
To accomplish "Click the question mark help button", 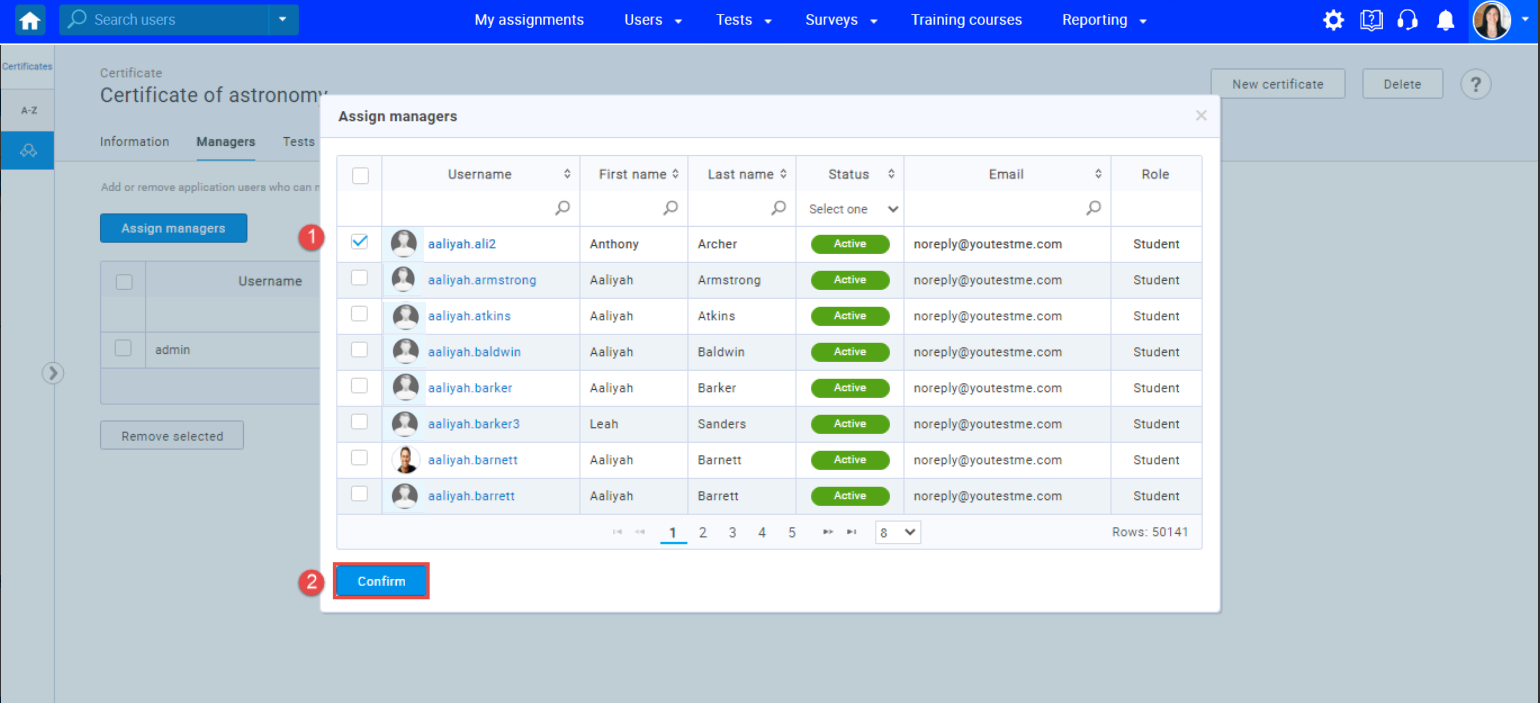I will coord(1476,85).
